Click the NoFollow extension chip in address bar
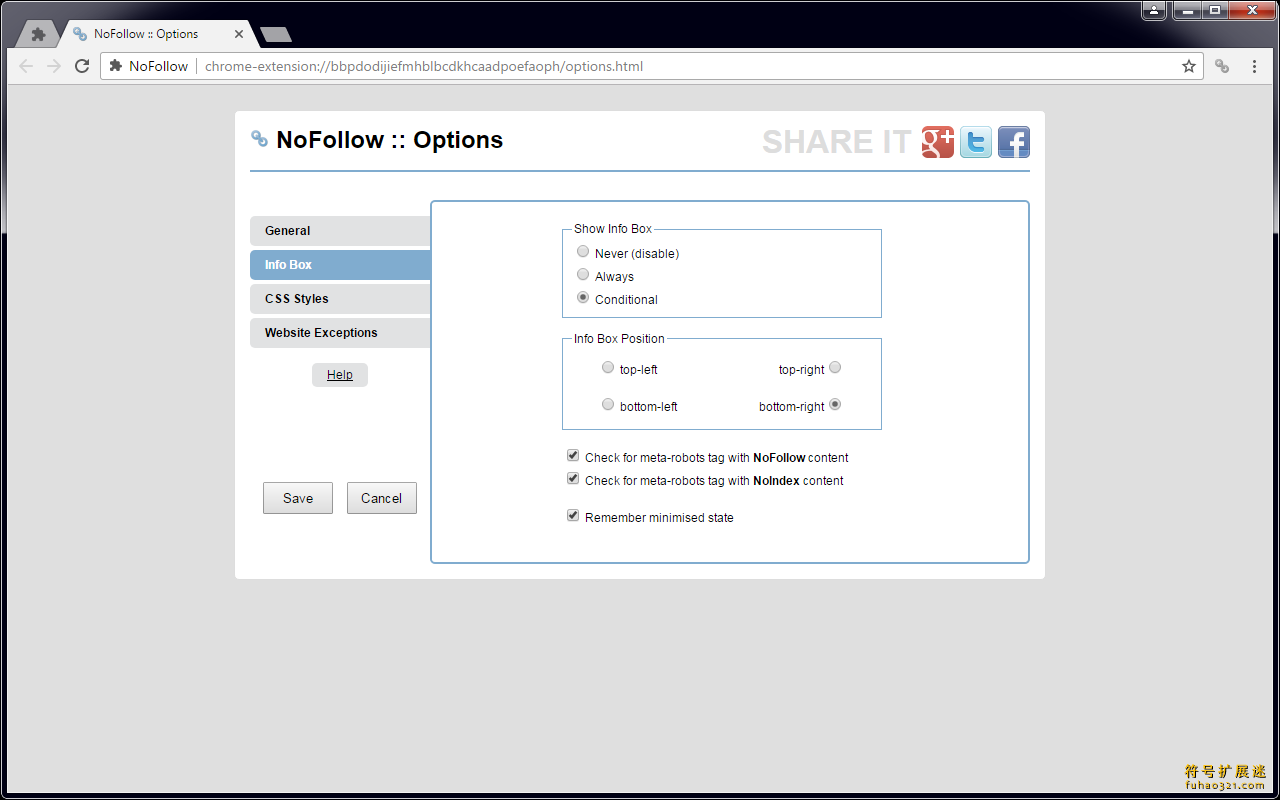Image resolution: width=1280 pixels, height=800 pixels. point(148,66)
